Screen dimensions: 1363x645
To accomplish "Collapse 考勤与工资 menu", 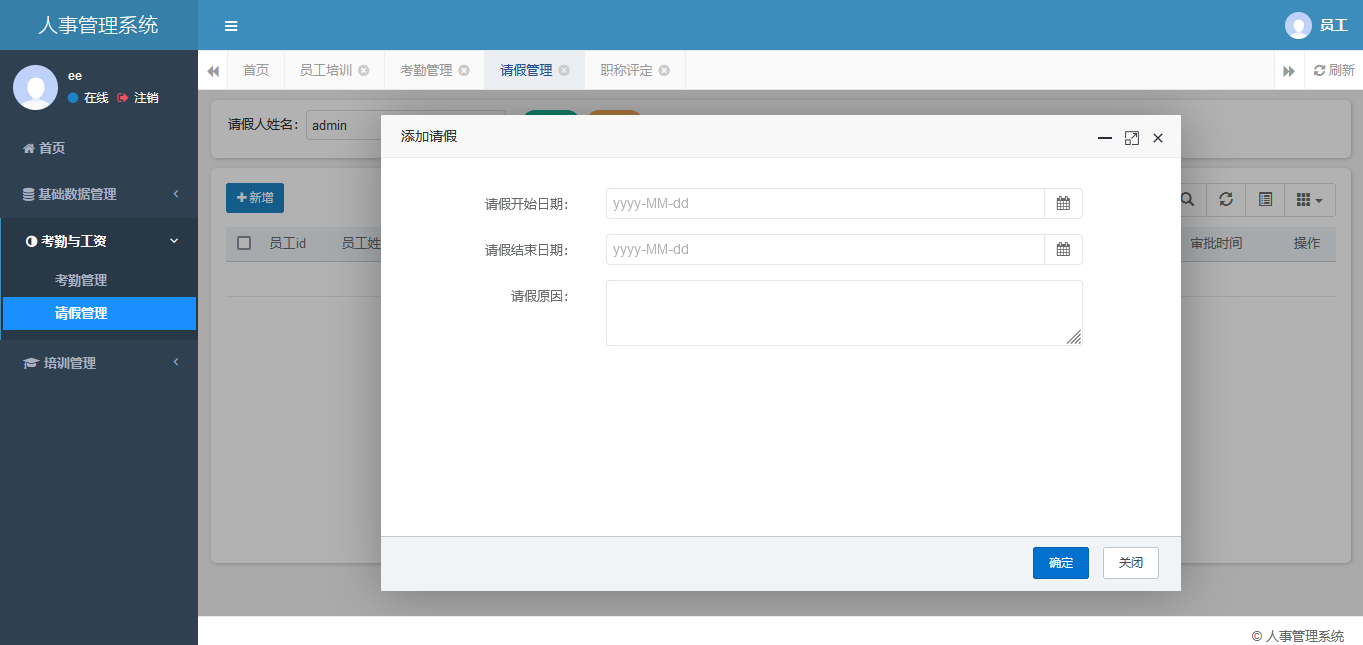I will (98, 241).
